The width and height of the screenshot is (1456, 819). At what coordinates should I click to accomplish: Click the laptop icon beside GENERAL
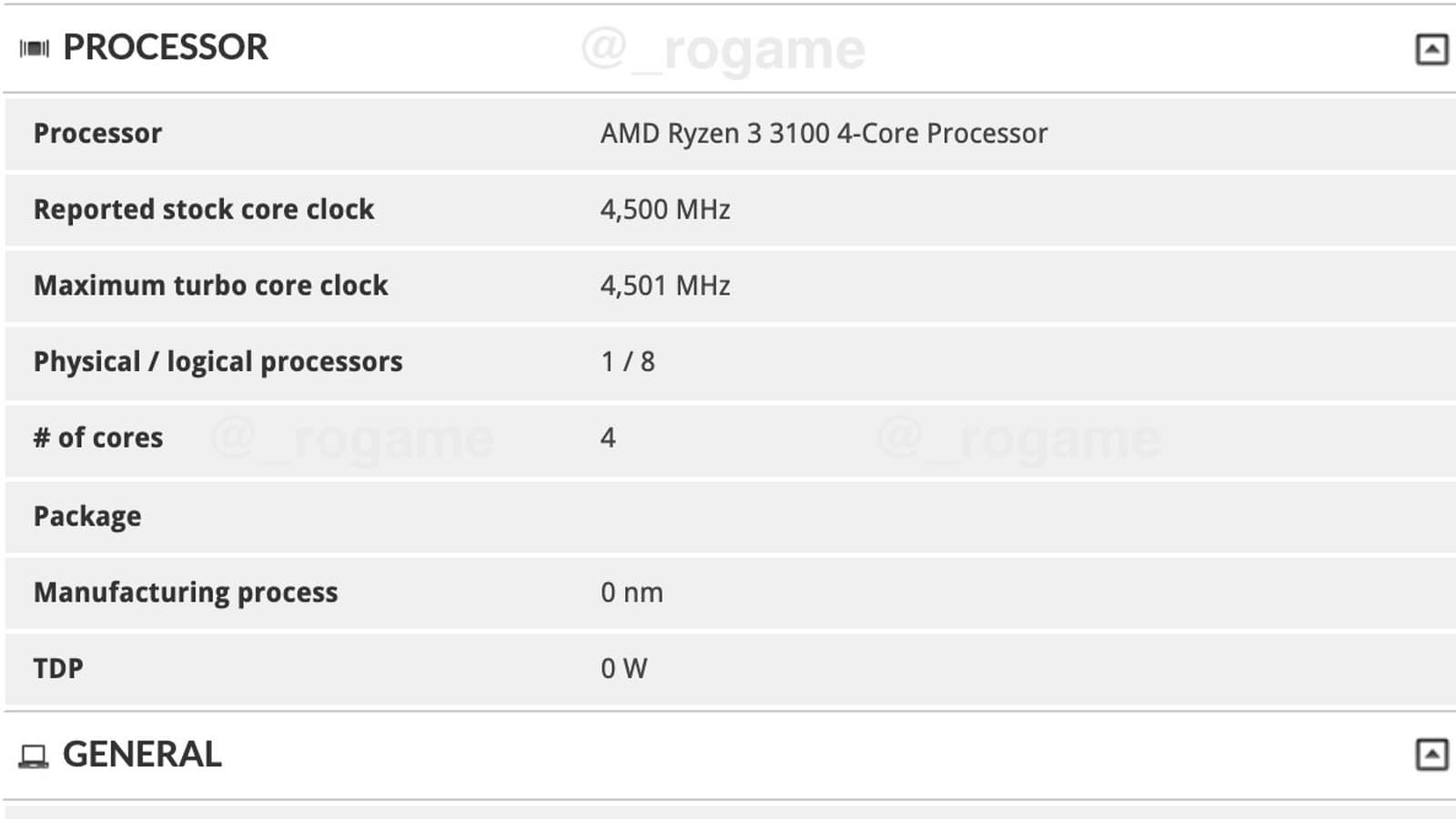point(34,756)
